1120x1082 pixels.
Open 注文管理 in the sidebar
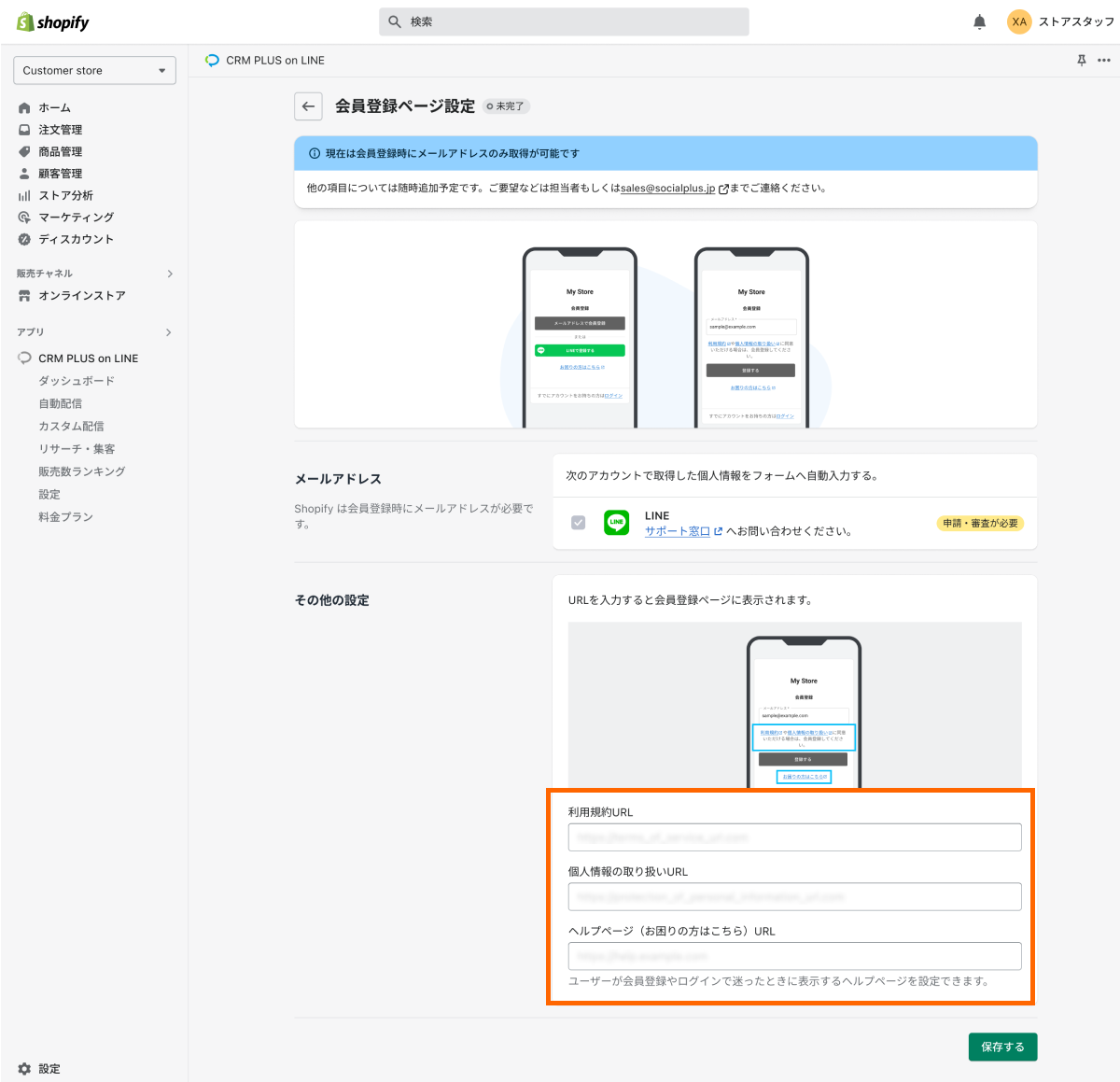(x=61, y=130)
